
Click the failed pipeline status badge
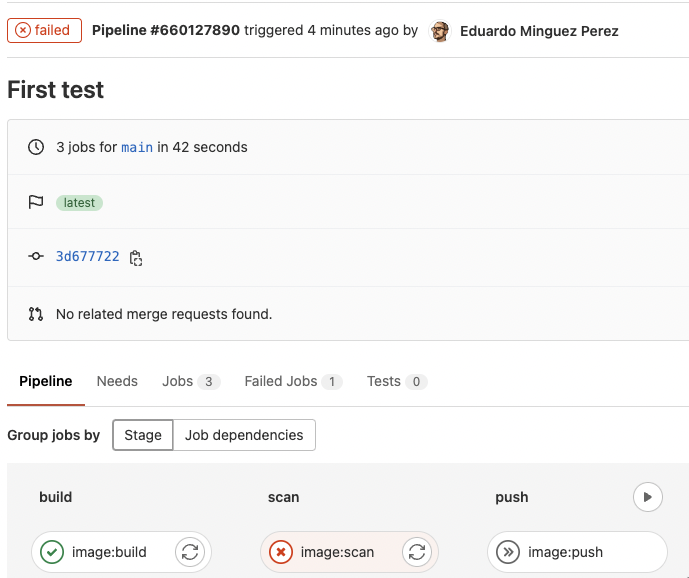pyautogui.click(x=44, y=30)
